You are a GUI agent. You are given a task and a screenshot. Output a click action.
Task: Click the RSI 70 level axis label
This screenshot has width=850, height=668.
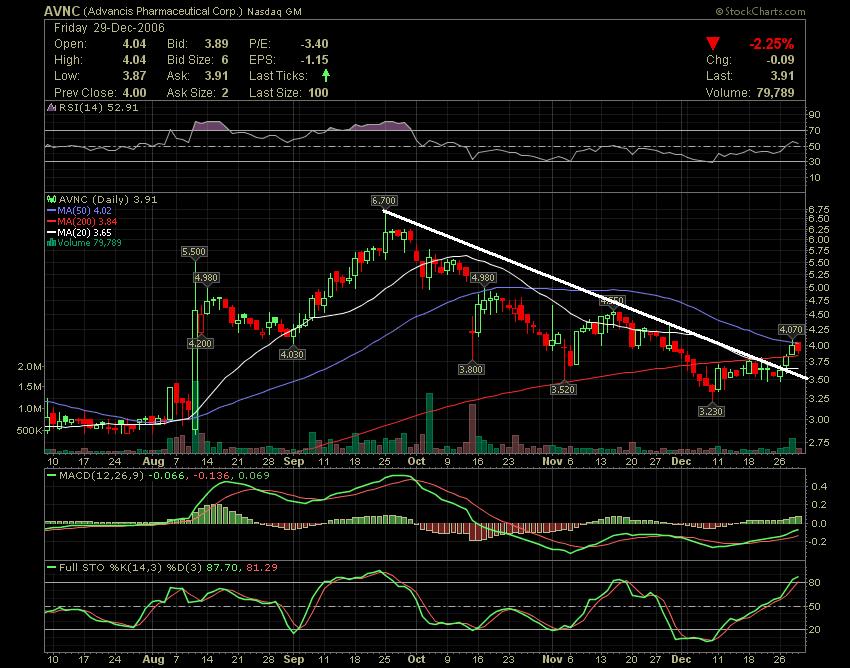coord(815,131)
